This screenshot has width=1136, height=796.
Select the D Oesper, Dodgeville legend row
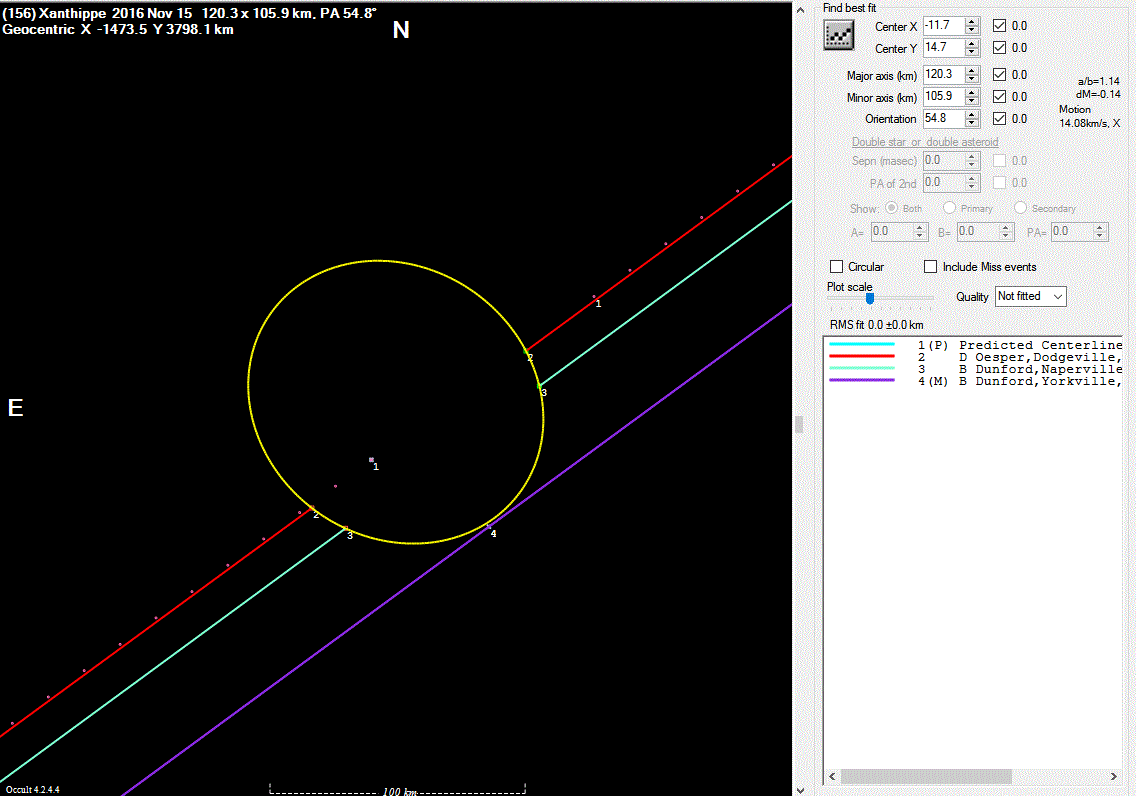pyautogui.click(x=973, y=357)
